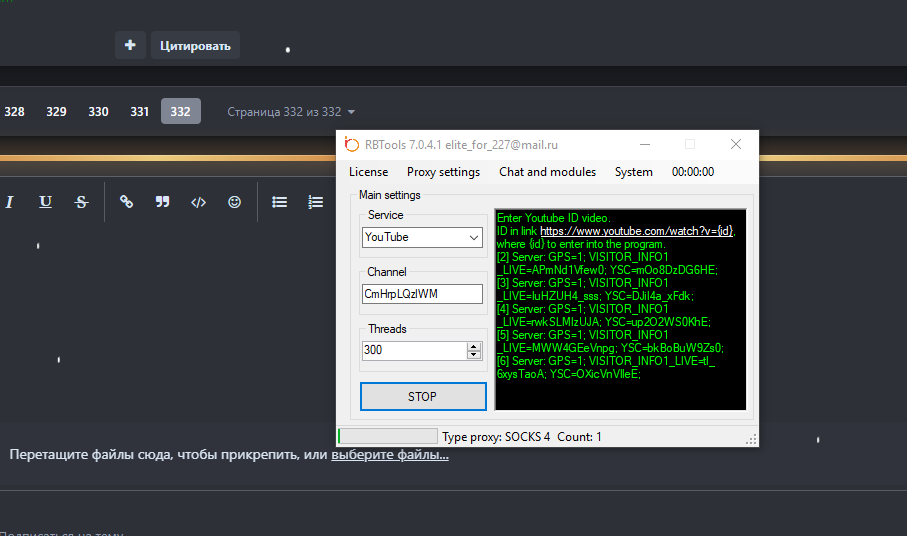This screenshot has width=907, height=536.
Task: Click the 'выберите файлы' link
Action: point(390,455)
